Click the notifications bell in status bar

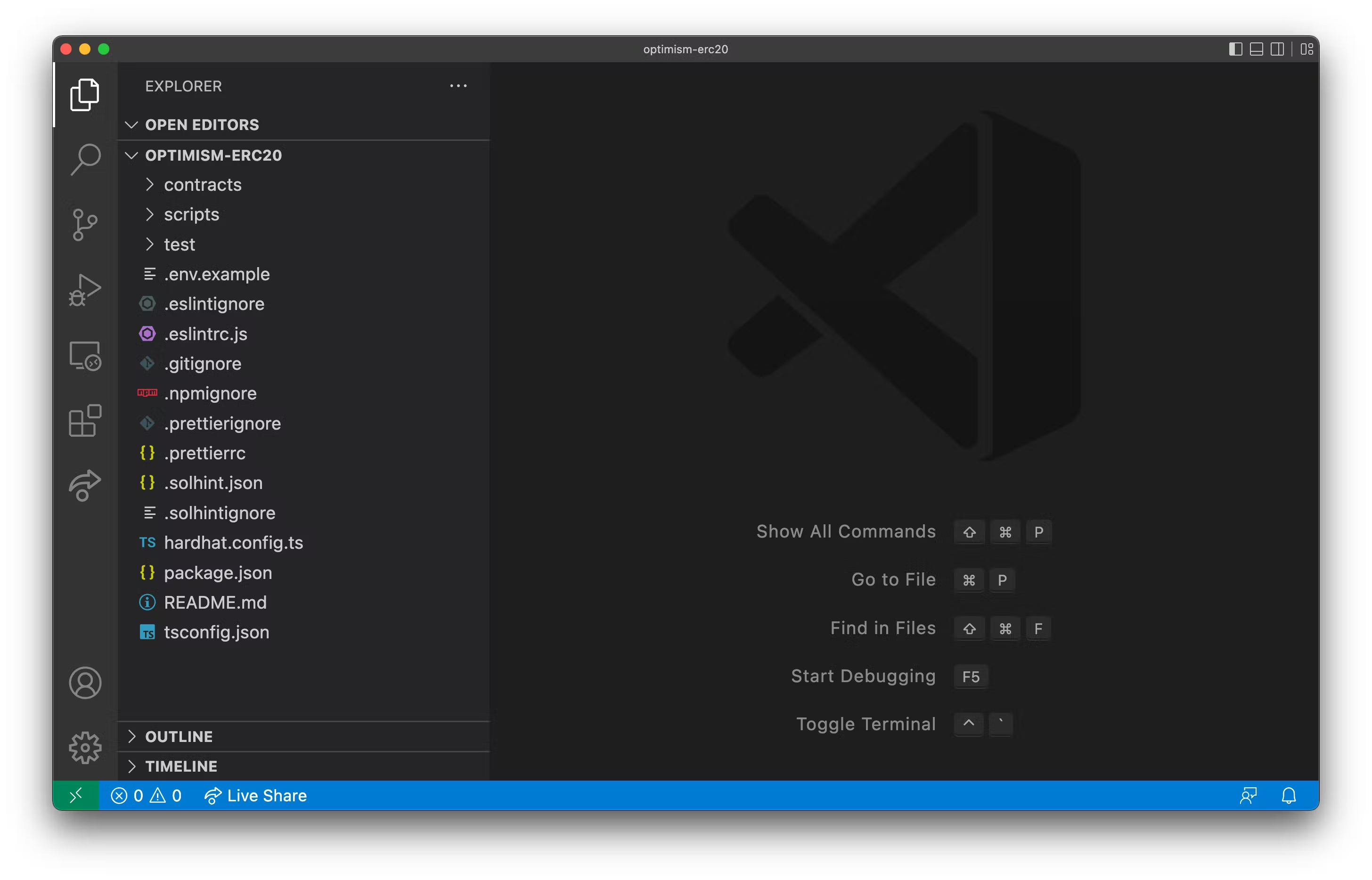[1289, 795]
